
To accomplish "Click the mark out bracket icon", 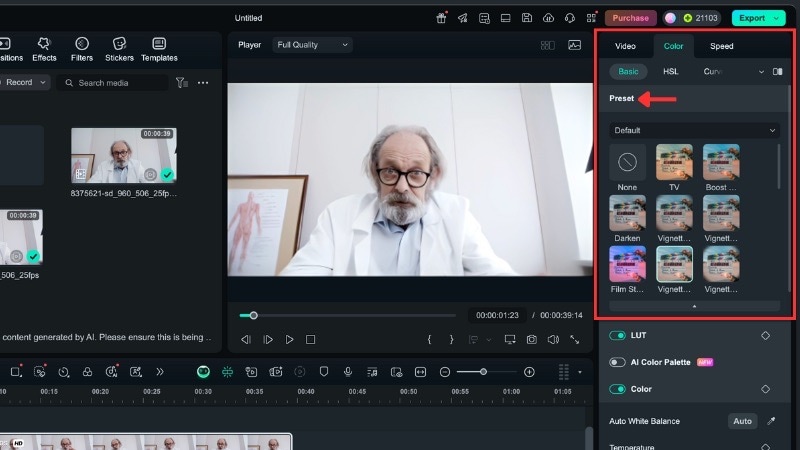I will 452,339.
